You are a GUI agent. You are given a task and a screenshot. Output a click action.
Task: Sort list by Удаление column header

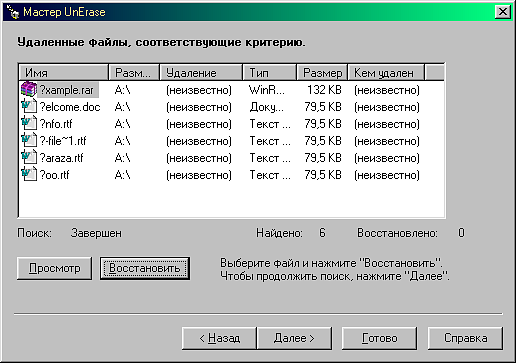(201, 72)
